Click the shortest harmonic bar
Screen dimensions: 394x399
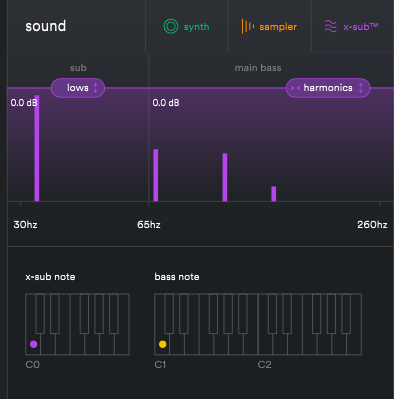click(274, 194)
